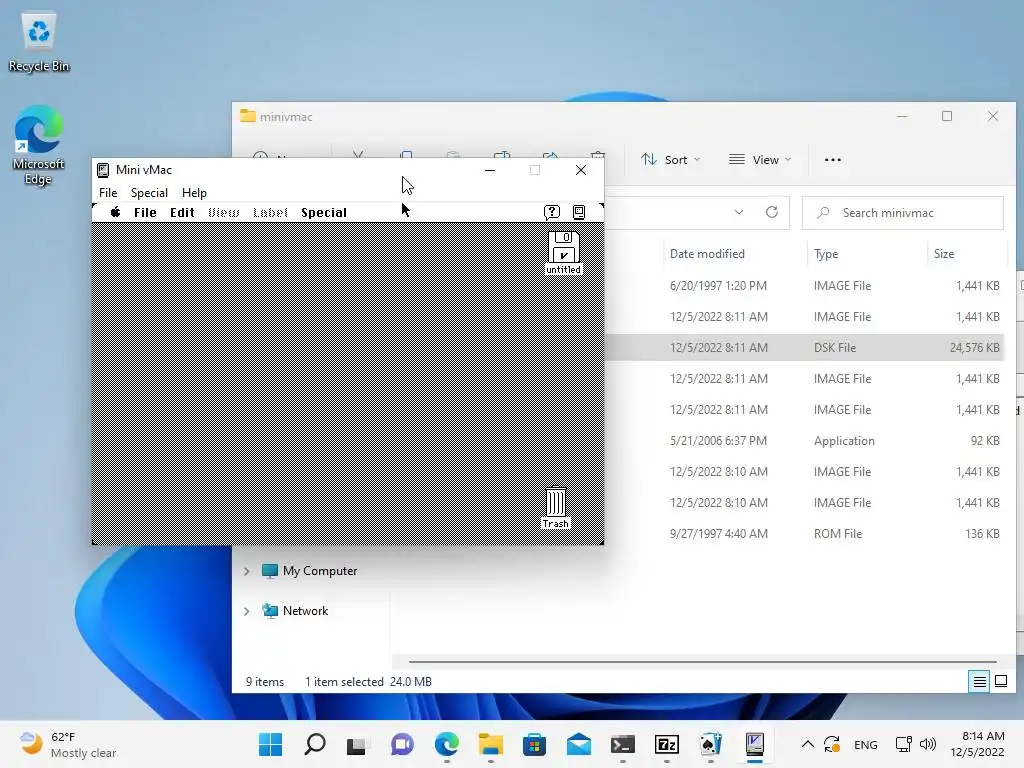Open Mini vMac window's File menu
The width and height of the screenshot is (1024, 768).
tap(108, 193)
